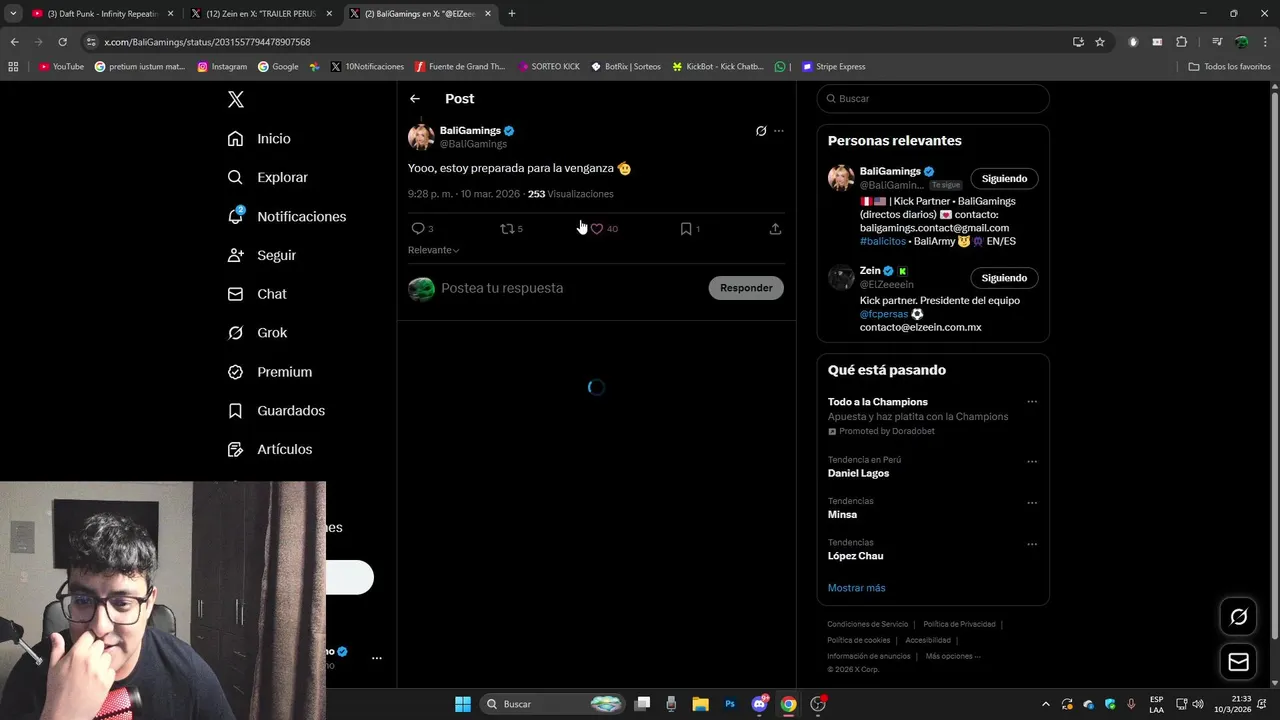
Task: Click the reply comment icon on the post
Action: pyautogui.click(x=418, y=229)
